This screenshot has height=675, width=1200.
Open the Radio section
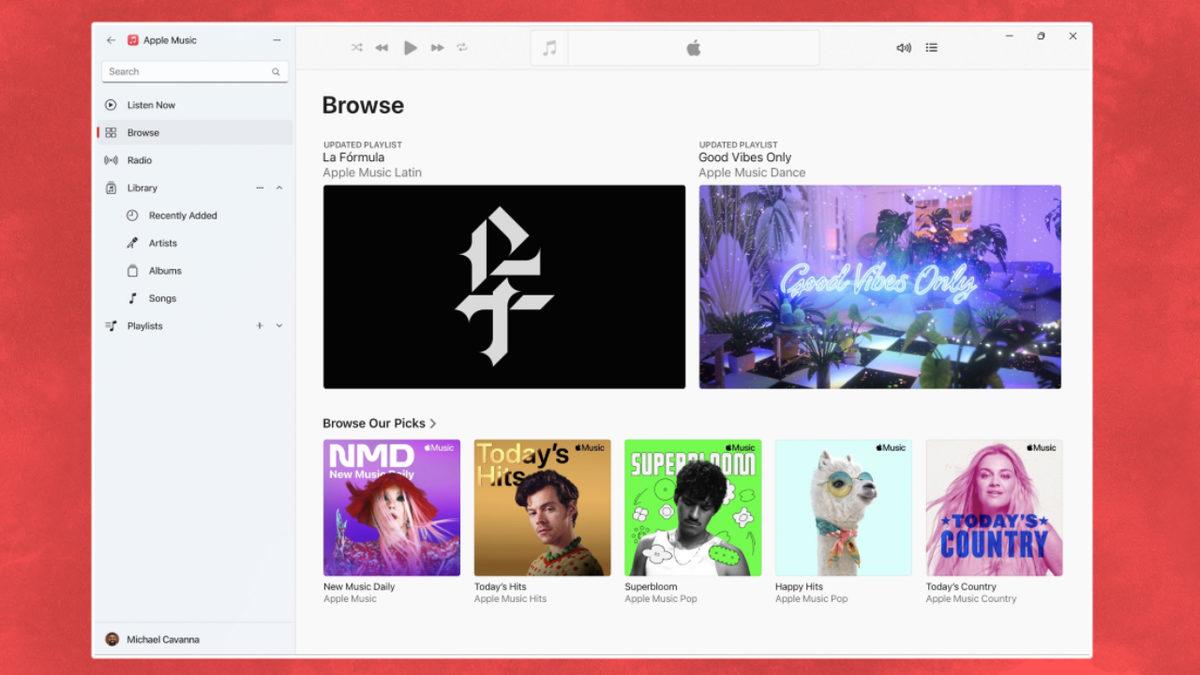click(x=140, y=160)
